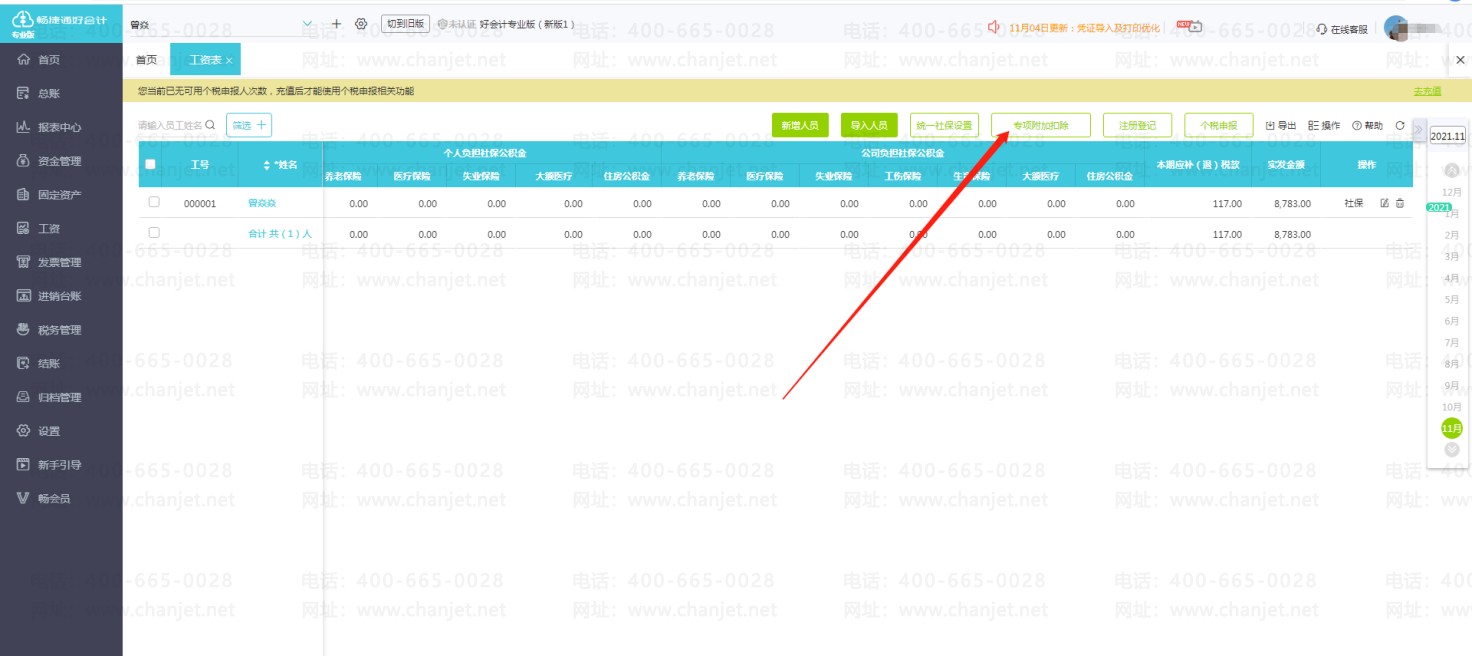
Task: Click the search magnifier in the employee name box
Action: (x=210, y=125)
